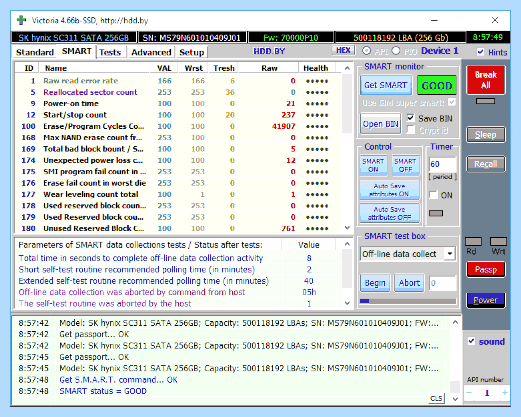Image resolution: width=521 pixels, height=417 pixels.
Task: Click the Recall button
Action: pyautogui.click(x=486, y=164)
